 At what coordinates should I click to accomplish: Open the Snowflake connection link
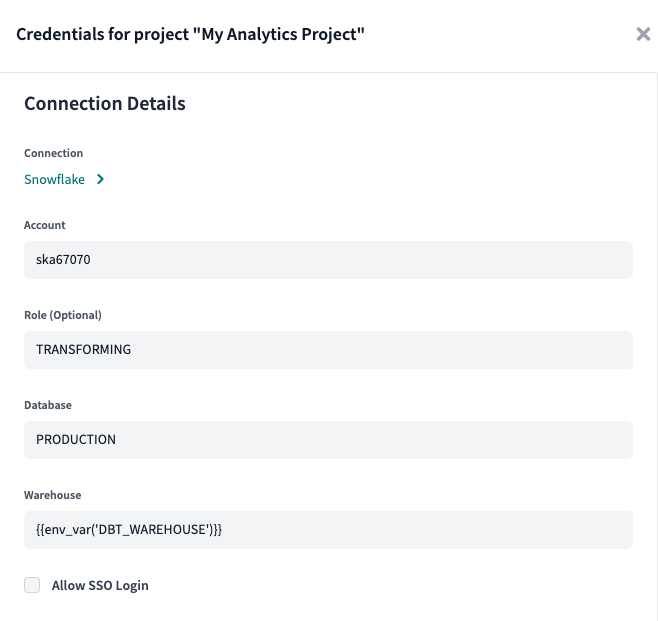click(x=55, y=180)
